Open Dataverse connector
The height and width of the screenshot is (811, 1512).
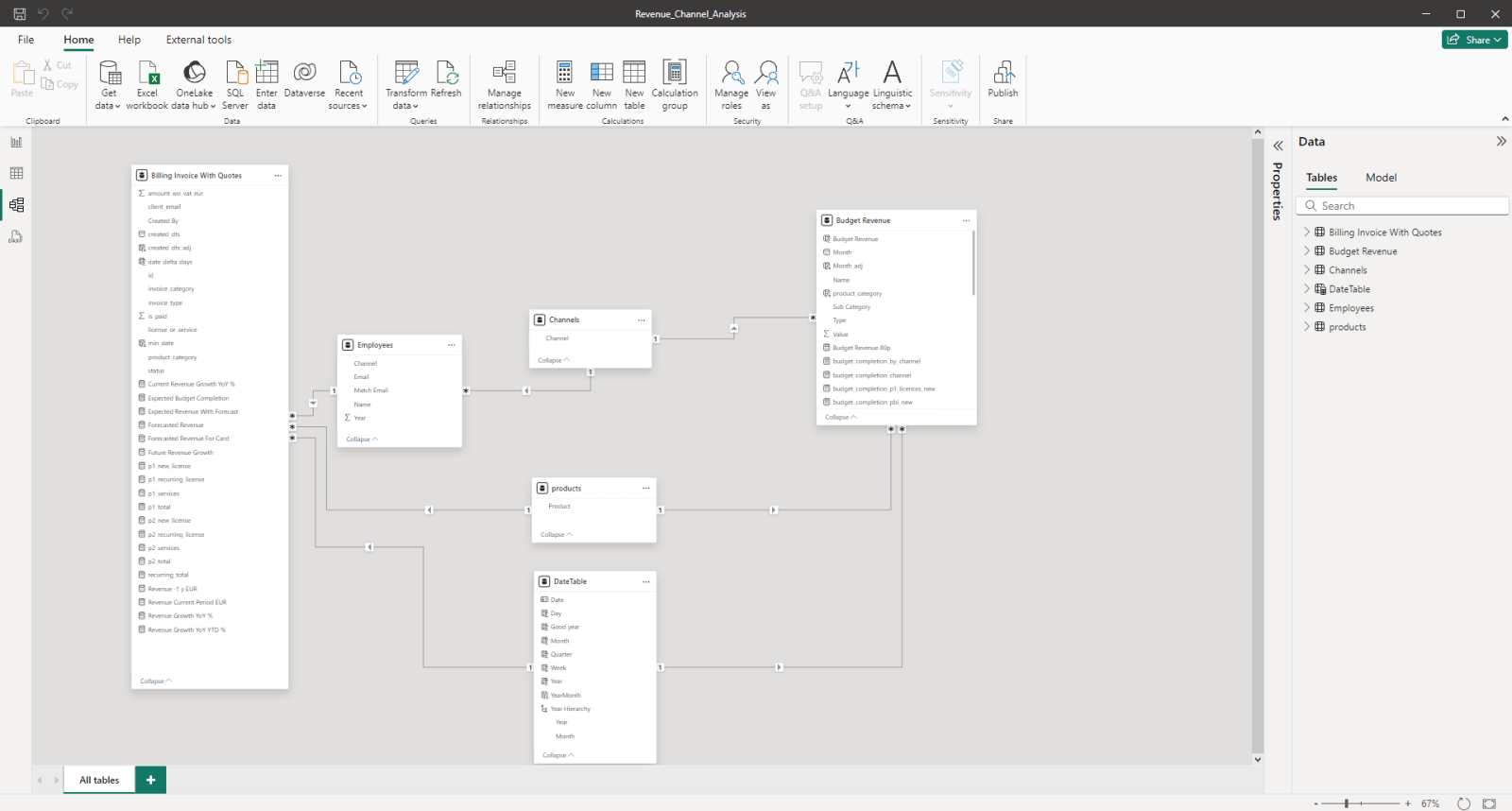(x=304, y=79)
